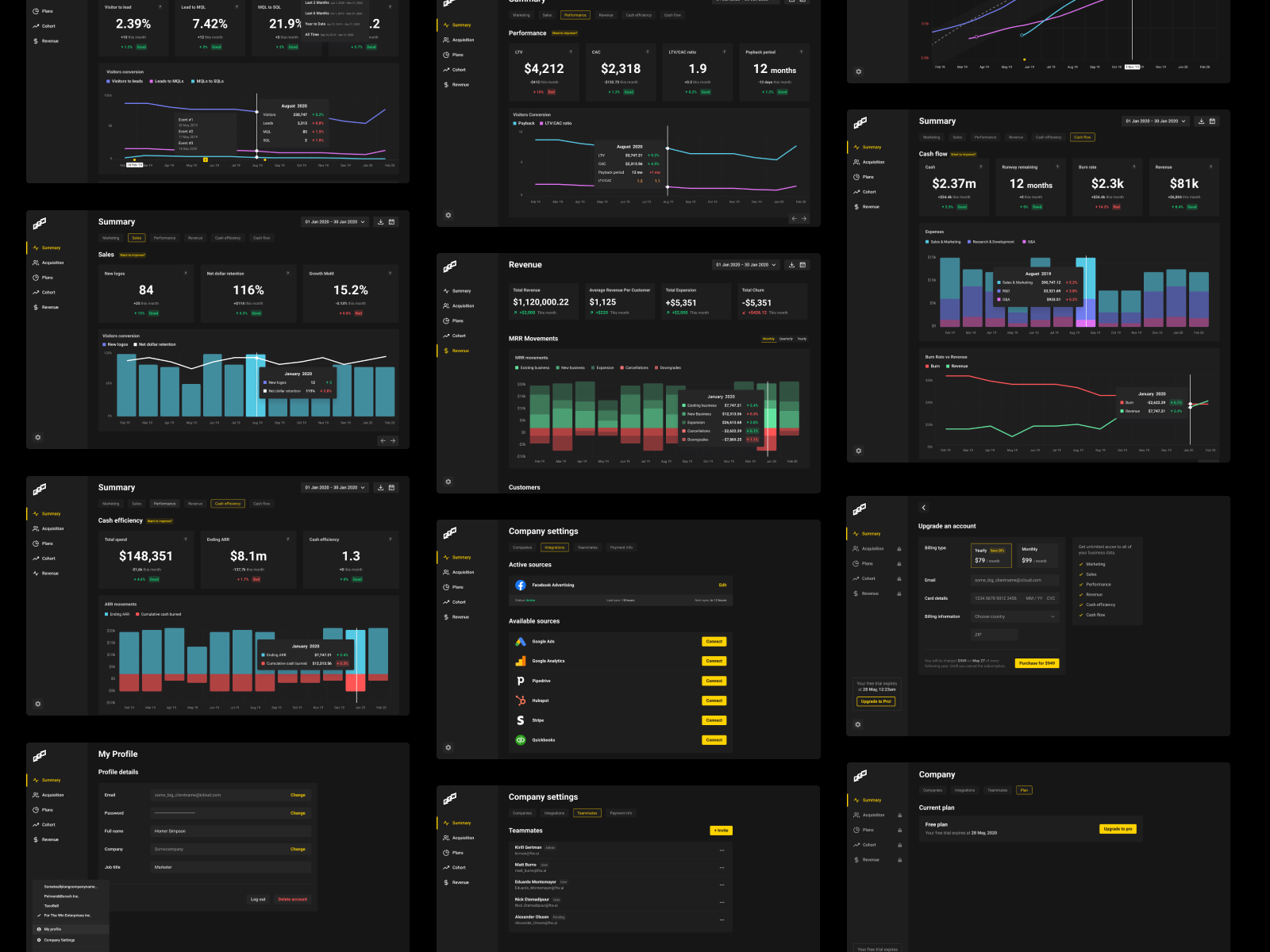
Task: Select the Monthly view for MRR Movements
Action: (768, 339)
